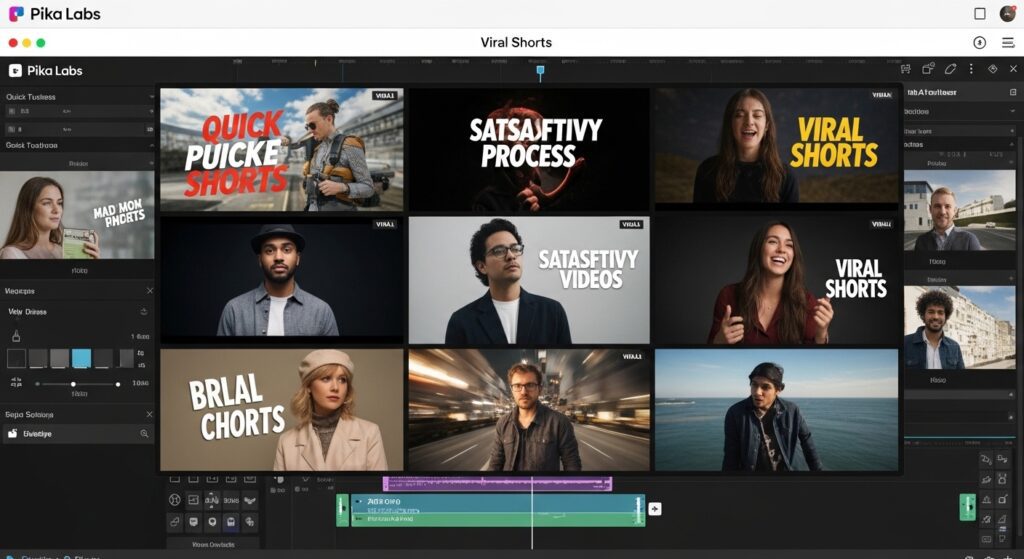Image resolution: width=1024 pixels, height=559 pixels.
Task: Select the light blue color swatch
Action: pyautogui.click(x=81, y=358)
